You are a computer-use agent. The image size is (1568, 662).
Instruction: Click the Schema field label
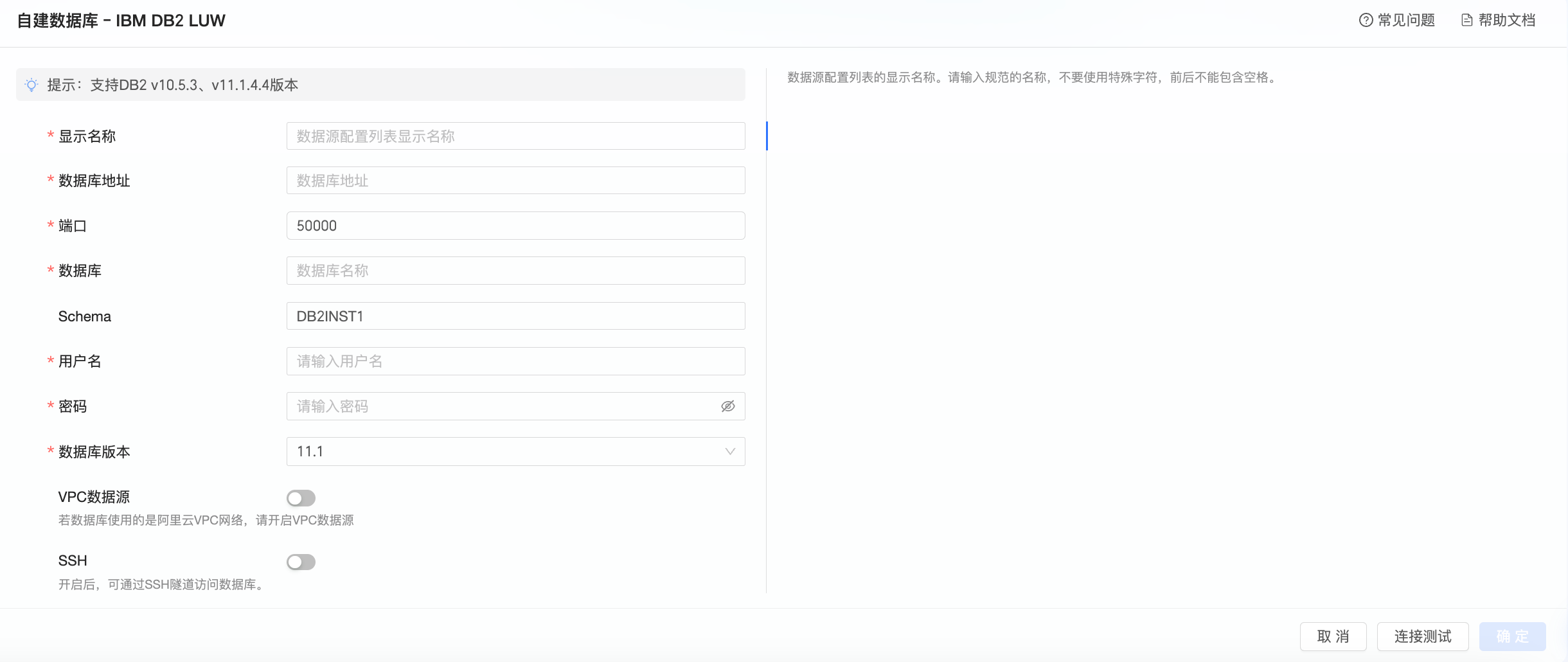85,316
